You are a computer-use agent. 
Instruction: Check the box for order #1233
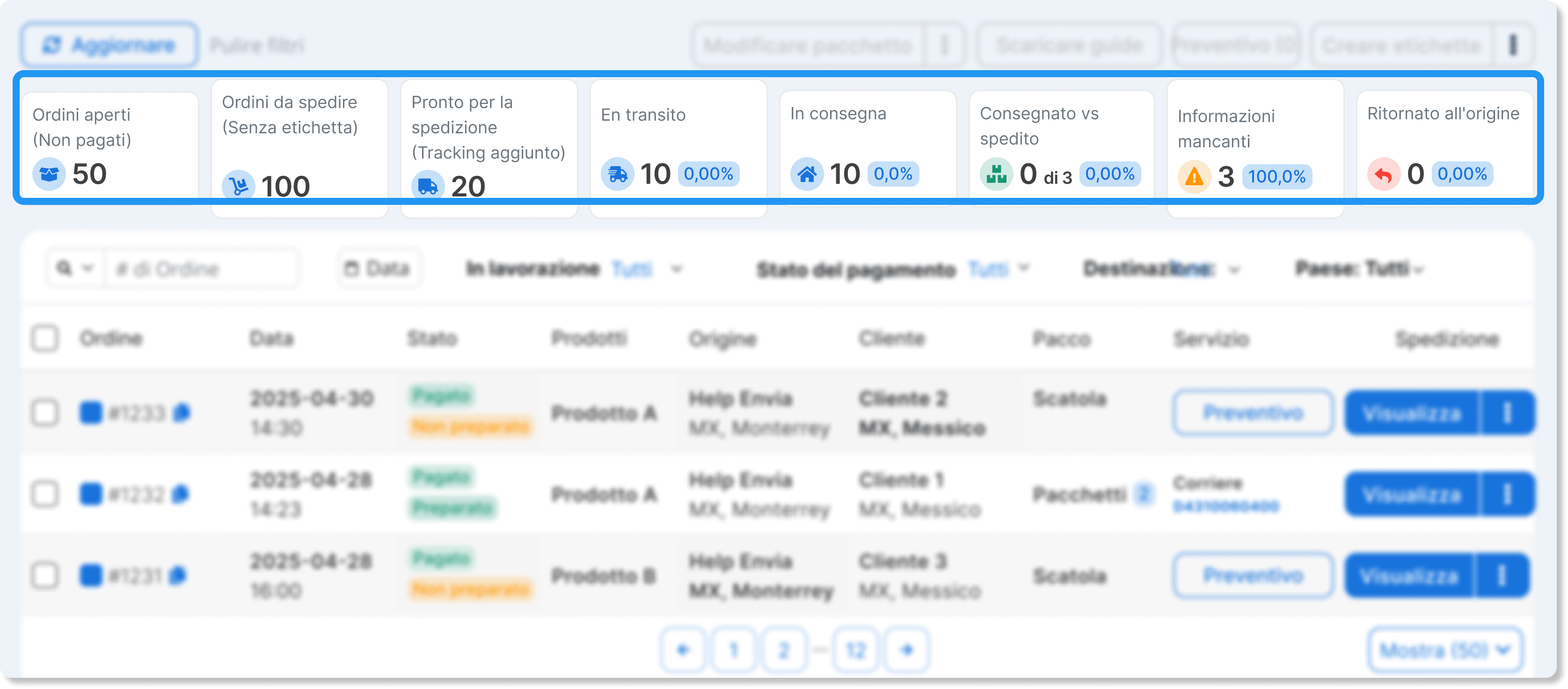point(45,413)
